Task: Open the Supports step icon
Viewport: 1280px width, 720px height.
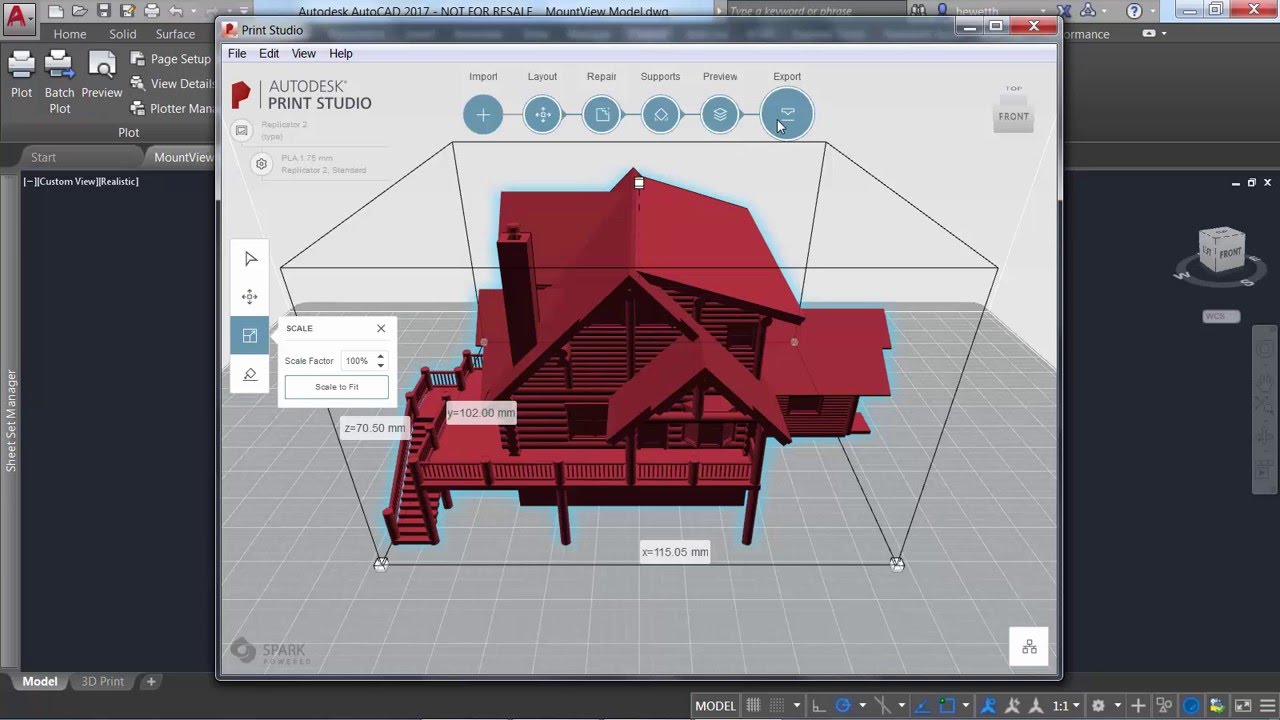Action: [661, 114]
